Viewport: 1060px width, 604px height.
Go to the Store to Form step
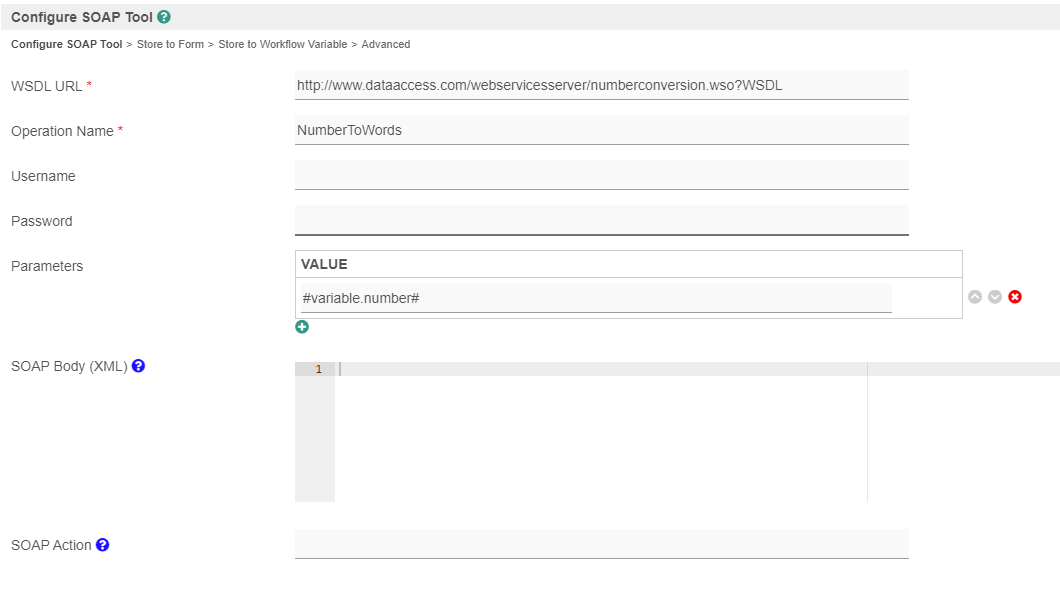click(x=170, y=44)
